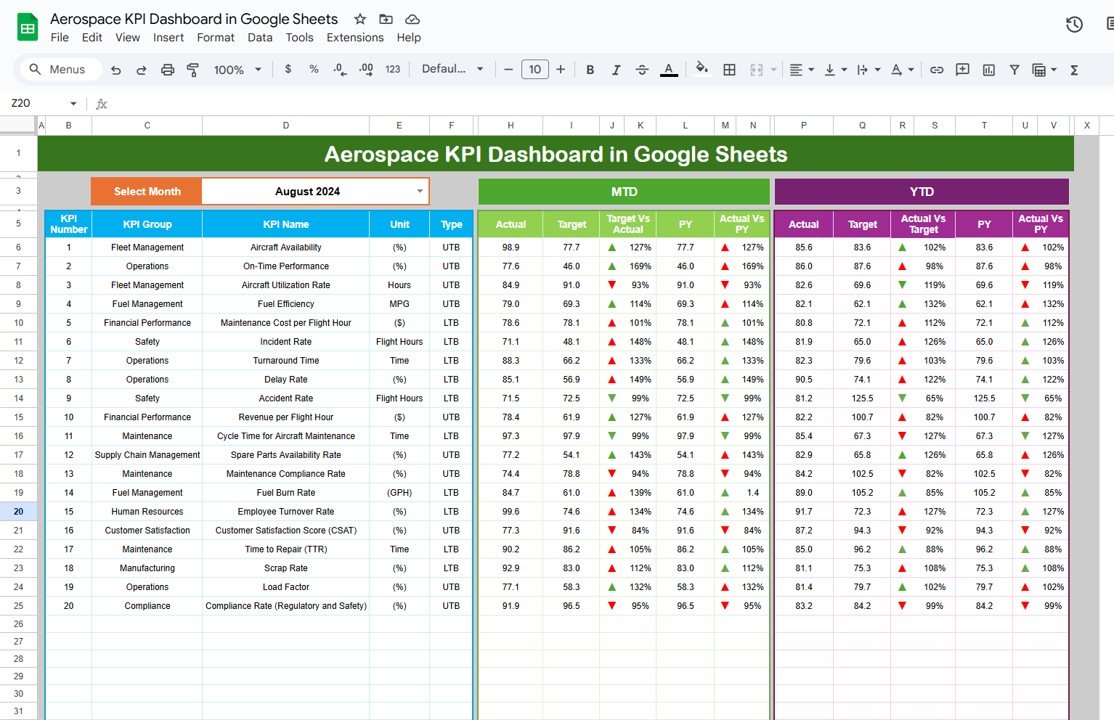The height and width of the screenshot is (720, 1114).
Task: Open the Extensions menu
Action: coord(355,38)
